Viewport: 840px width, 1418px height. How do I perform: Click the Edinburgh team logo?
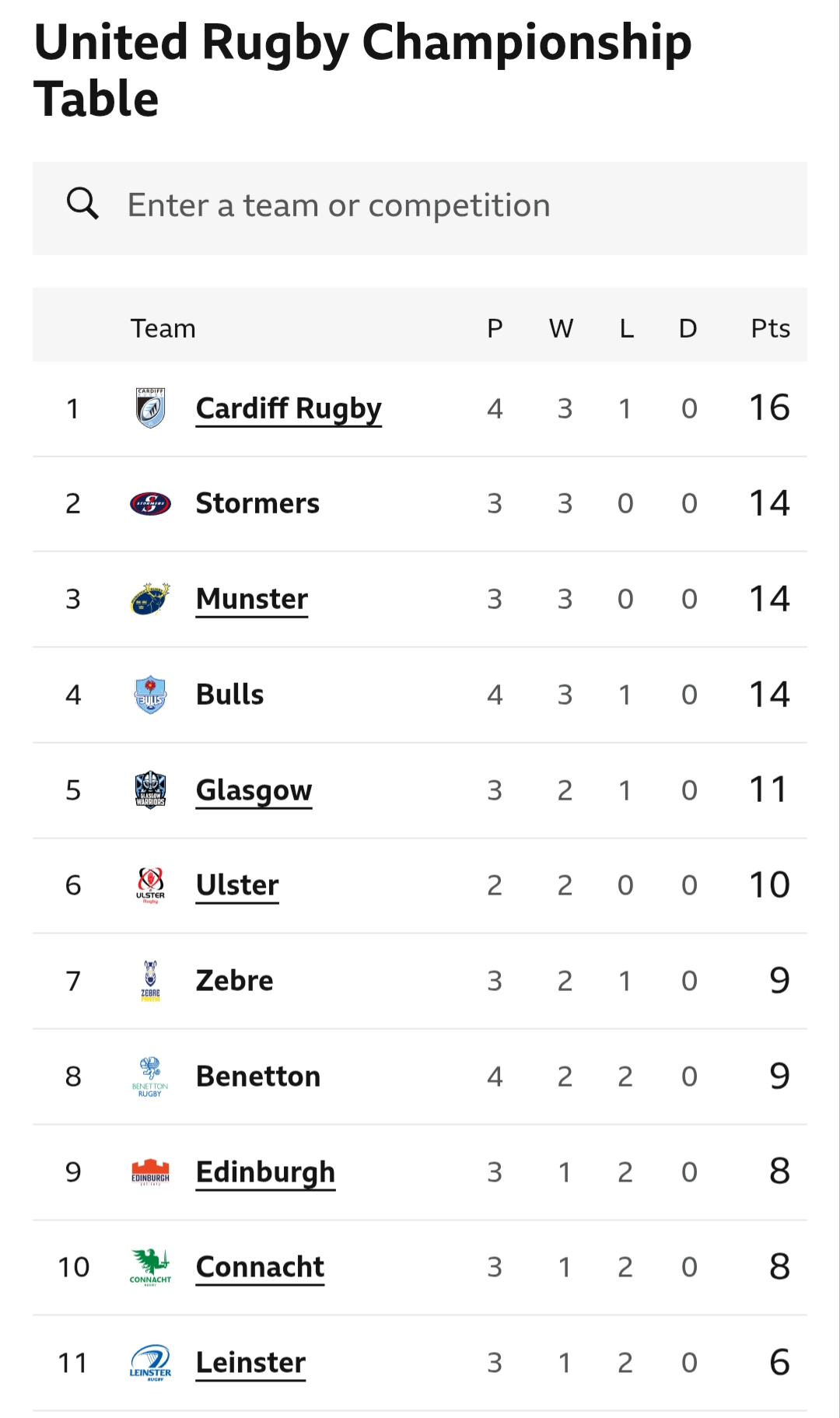point(150,1171)
